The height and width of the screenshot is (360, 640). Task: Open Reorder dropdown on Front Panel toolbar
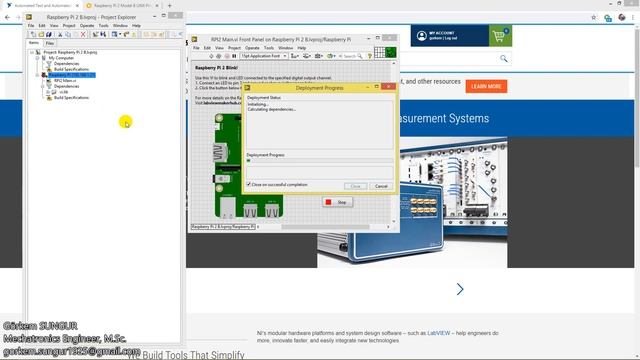331,56
